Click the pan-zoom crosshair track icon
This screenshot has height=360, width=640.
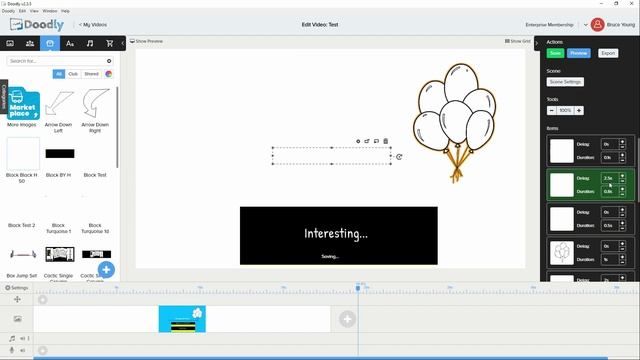pyautogui.click(x=17, y=299)
